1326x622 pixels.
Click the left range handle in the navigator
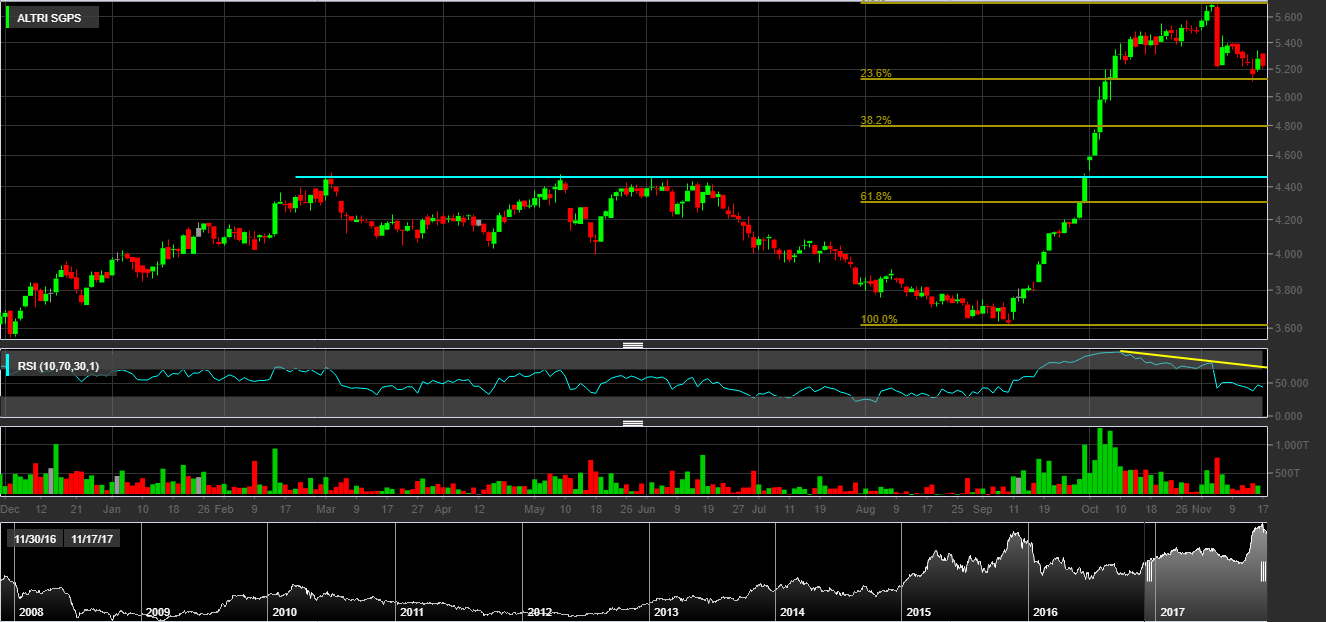(1149, 571)
